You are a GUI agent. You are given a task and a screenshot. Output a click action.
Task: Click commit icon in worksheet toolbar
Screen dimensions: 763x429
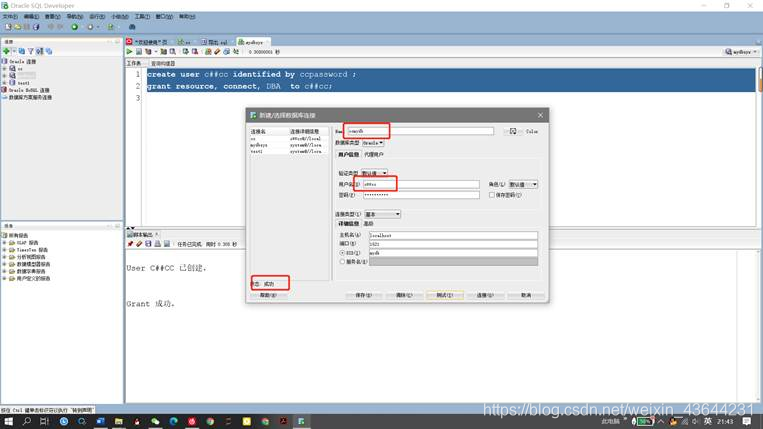pos(186,52)
